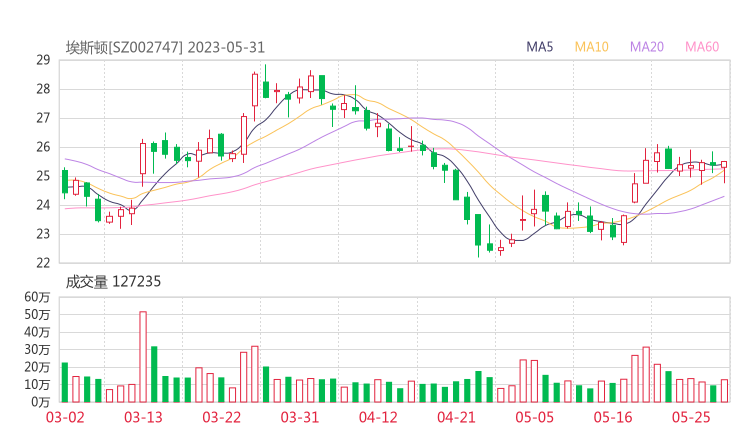The image size is (740, 440).
Task: Click the 03-02 date label
Action: (65, 417)
